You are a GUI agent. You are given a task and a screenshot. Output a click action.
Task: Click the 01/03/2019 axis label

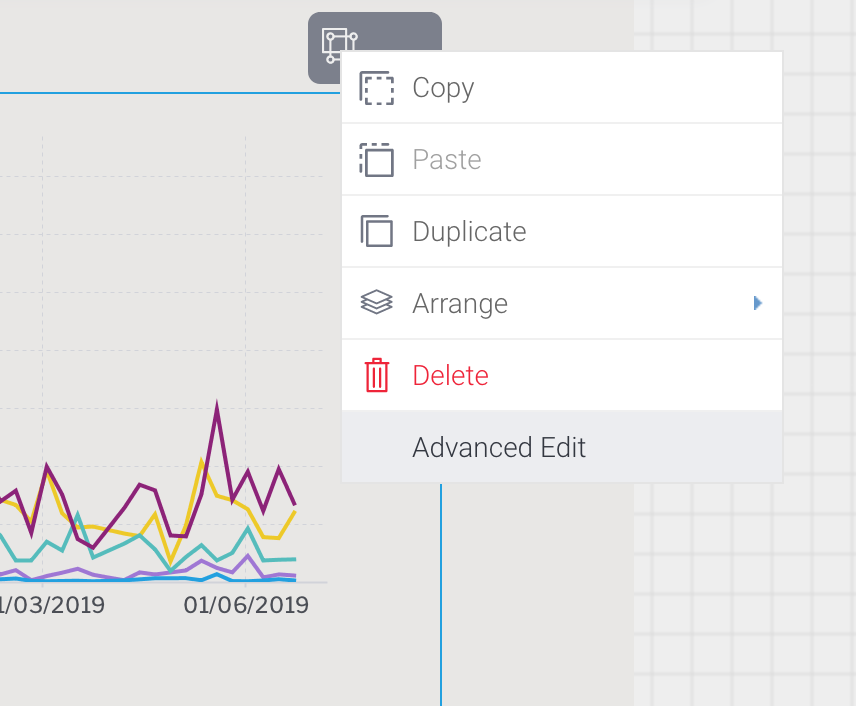pyautogui.click(x=52, y=606)
